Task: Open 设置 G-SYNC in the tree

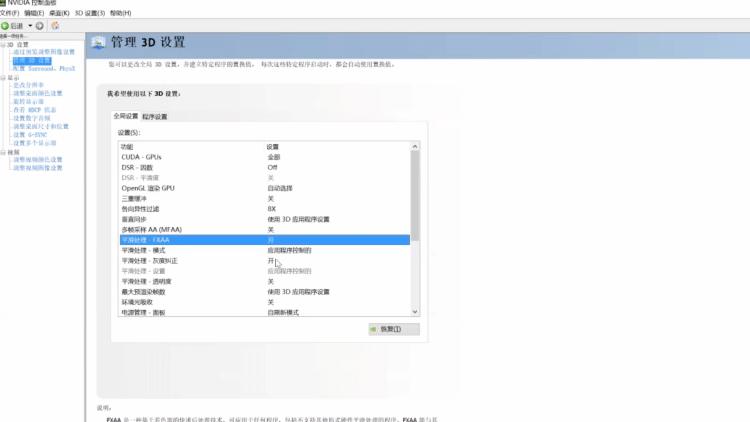Action: tap(30, 135)
